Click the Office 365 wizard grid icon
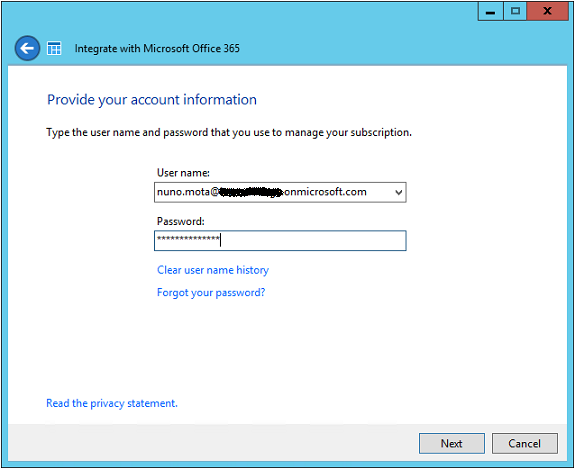 click(54, 48)
